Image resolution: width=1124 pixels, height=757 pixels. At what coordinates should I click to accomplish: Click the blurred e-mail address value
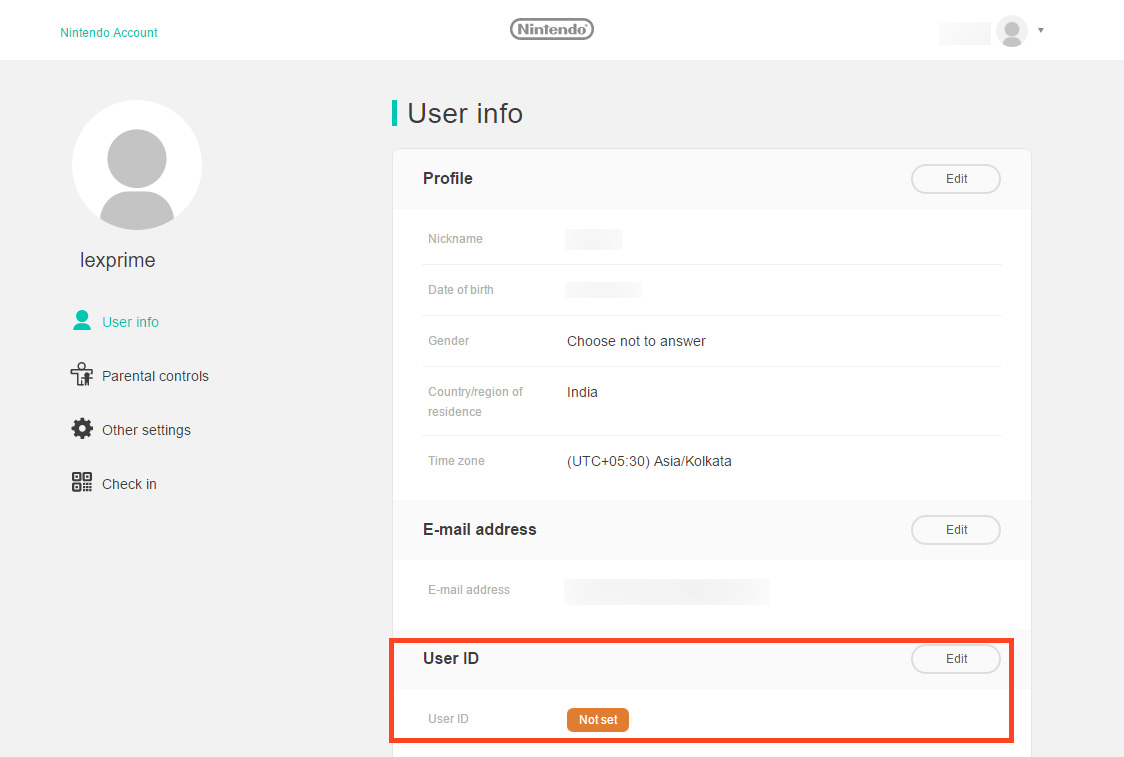click(667, 591)
